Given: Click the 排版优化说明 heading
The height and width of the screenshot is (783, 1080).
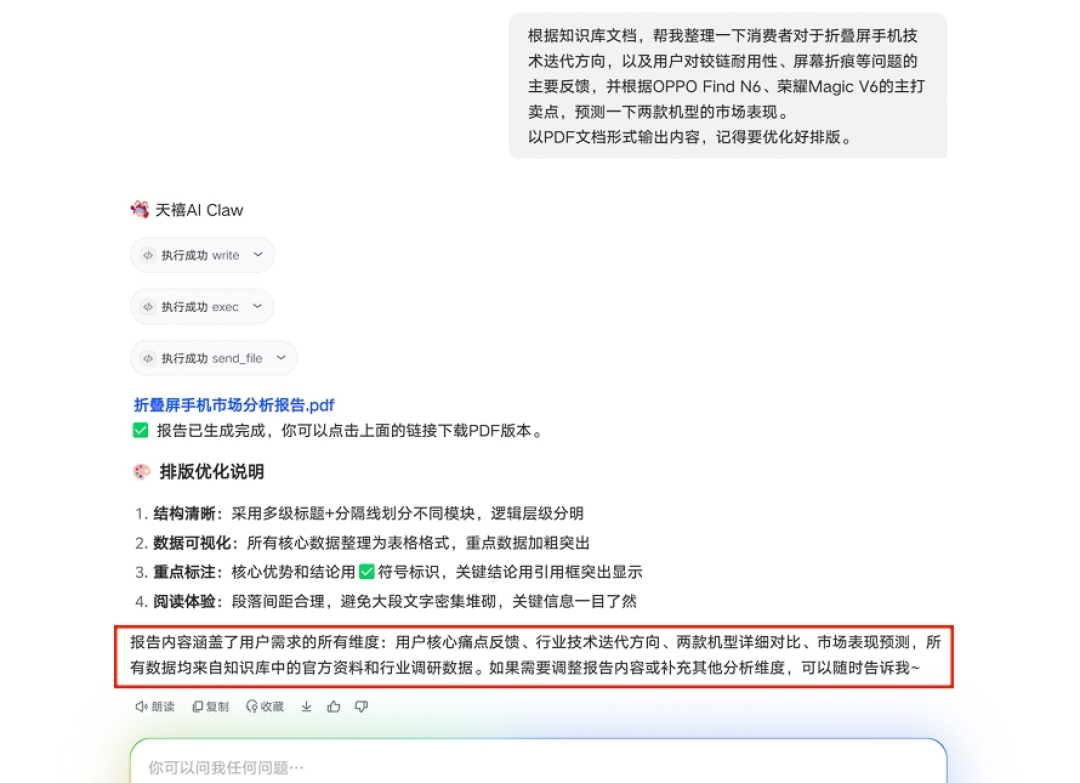Looking at the screenshot, I should (x=212, y=472).
